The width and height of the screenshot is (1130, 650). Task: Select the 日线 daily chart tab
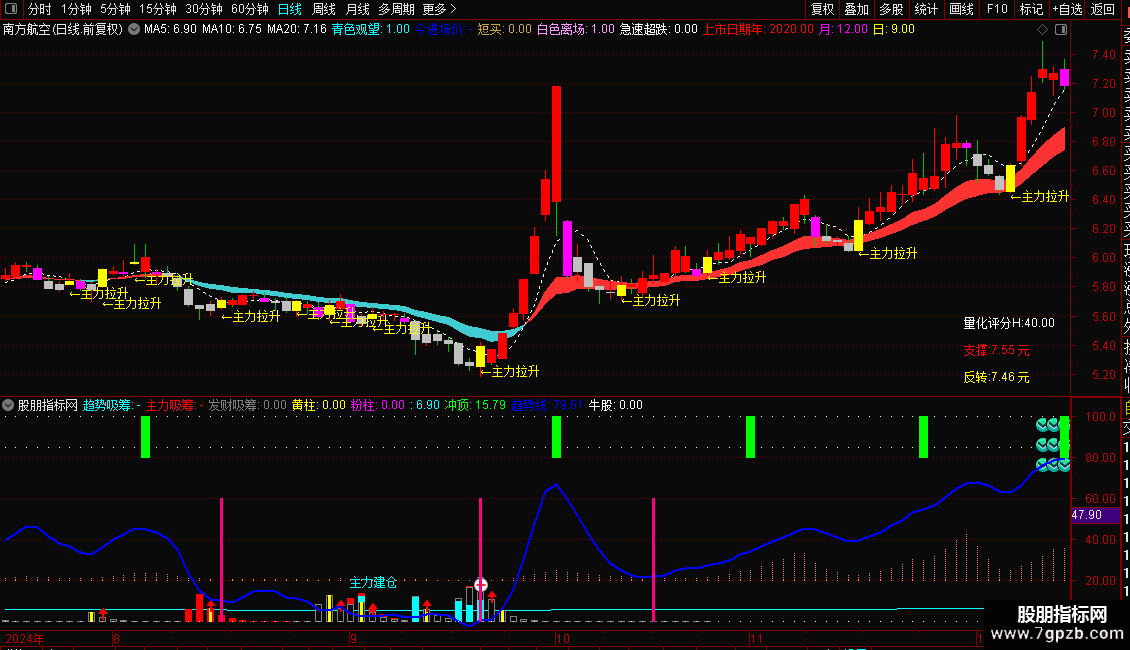pos(290,9)
